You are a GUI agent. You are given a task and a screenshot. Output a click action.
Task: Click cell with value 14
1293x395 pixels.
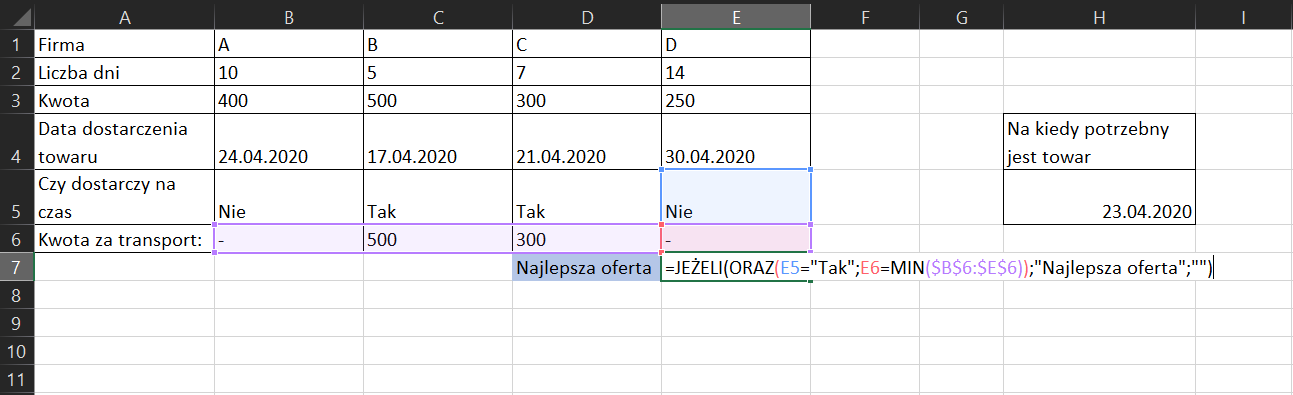tap(736, 72)
